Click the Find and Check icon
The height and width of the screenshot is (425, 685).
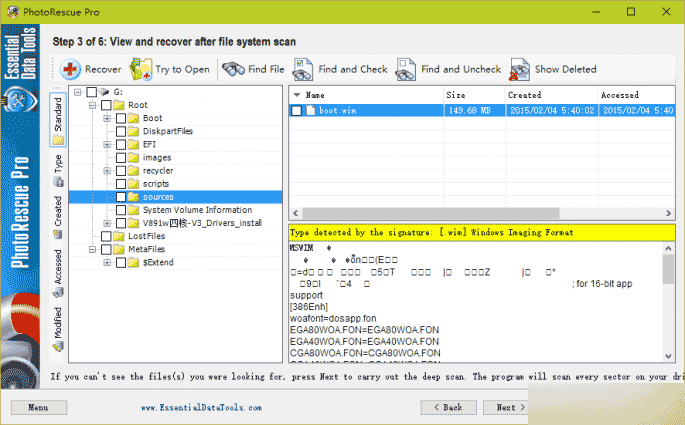[303, 69]
